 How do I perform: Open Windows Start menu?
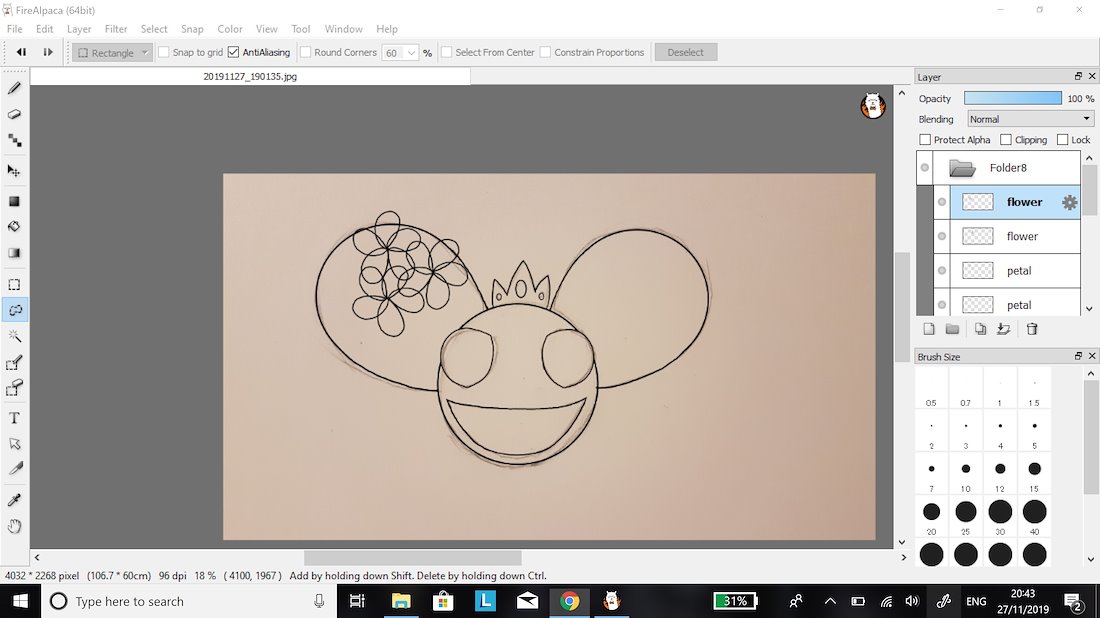pyautogui.click(x=20, y=601)
